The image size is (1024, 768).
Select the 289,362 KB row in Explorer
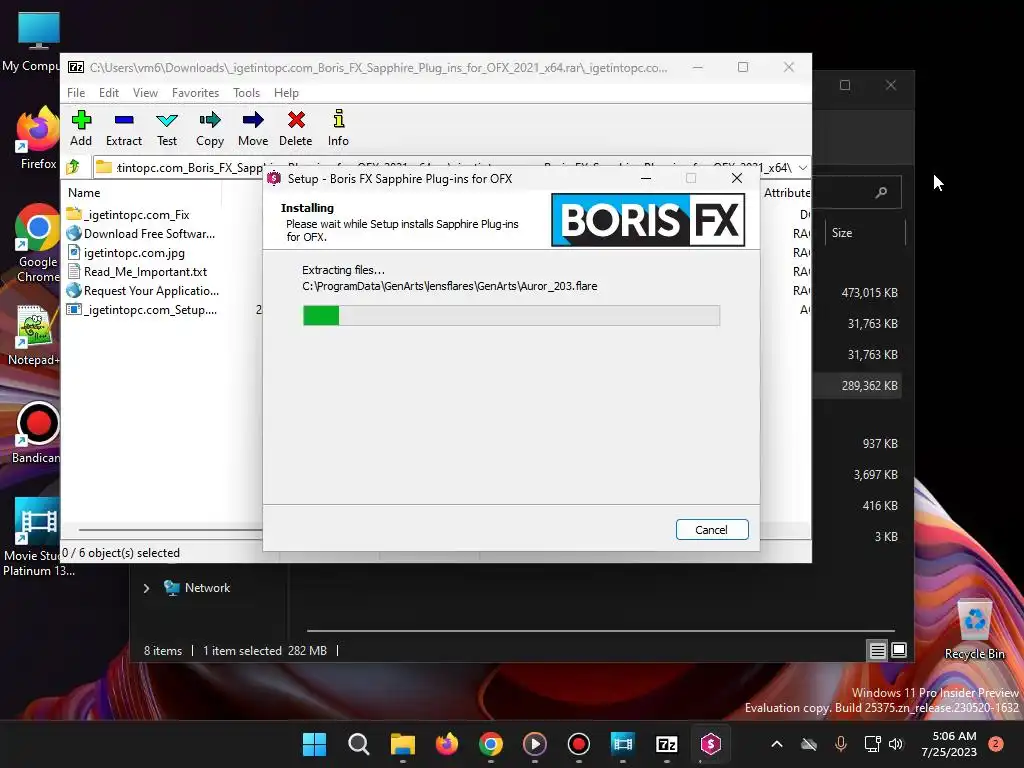click(x=858, y=385)
